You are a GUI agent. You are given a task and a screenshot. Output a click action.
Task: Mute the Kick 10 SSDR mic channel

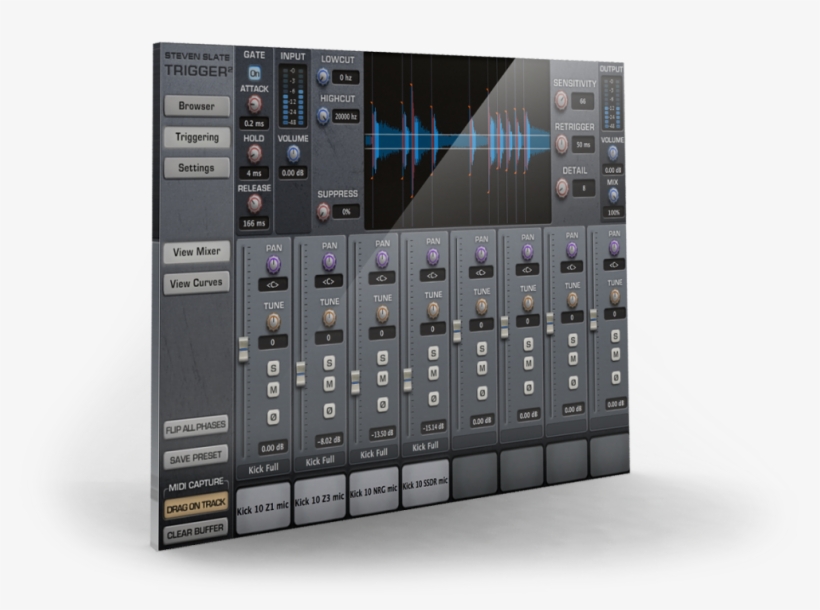coord(433,374)
